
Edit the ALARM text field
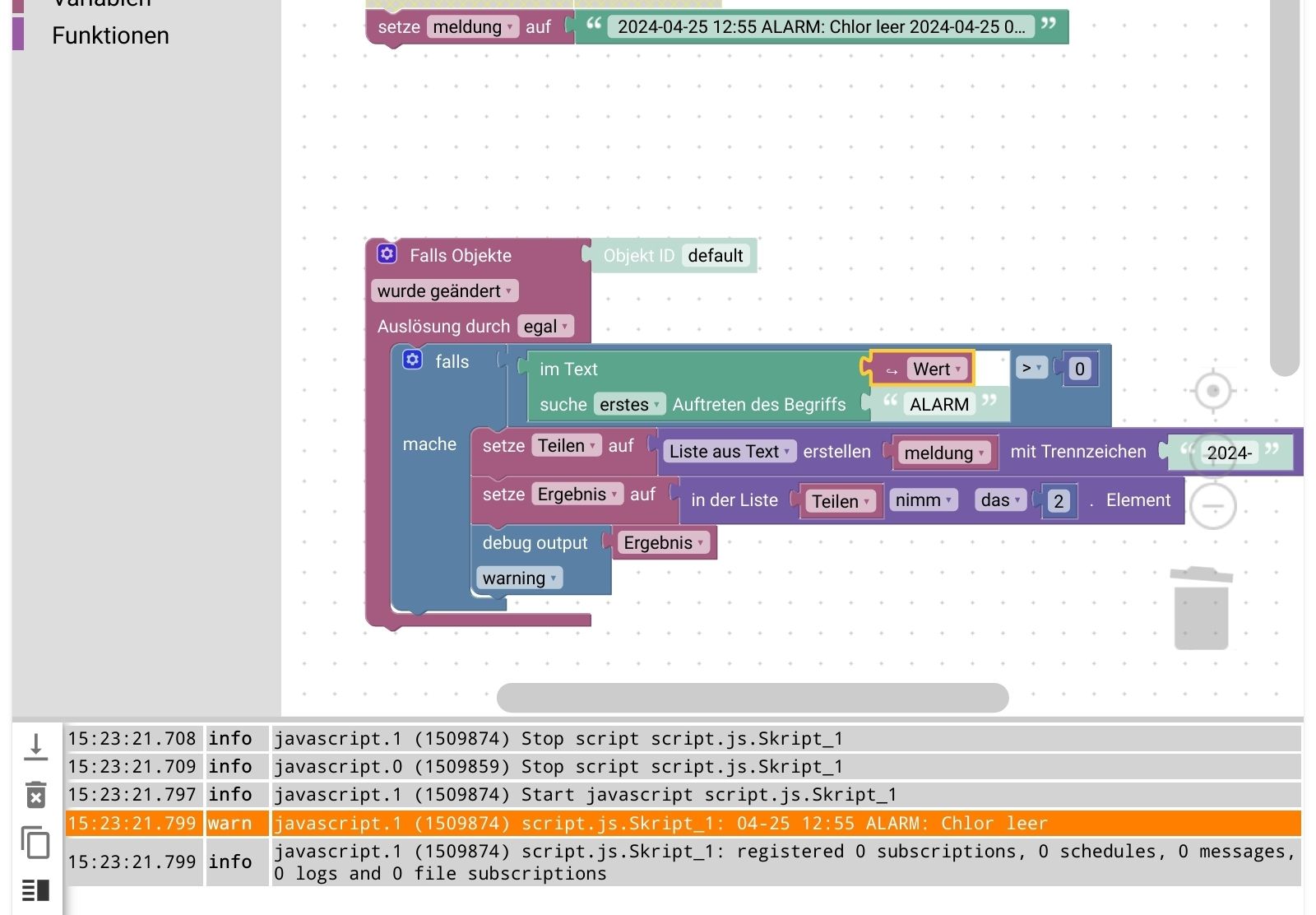[939, 404]
